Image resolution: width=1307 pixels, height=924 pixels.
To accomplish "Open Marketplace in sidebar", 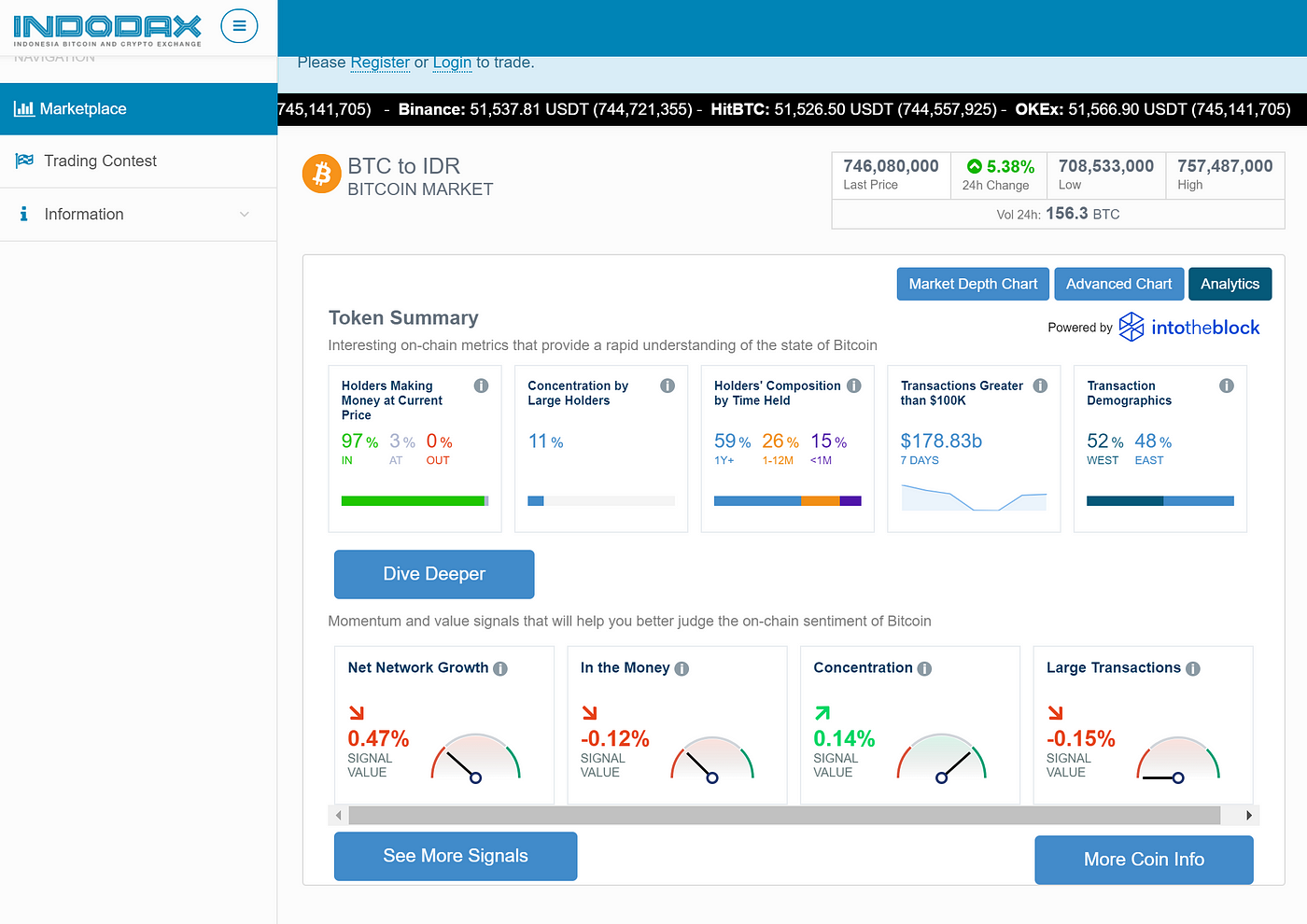I will click(138, 108).
